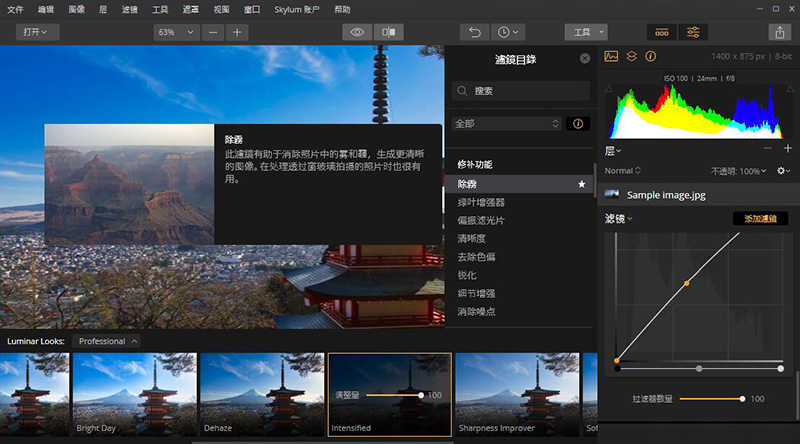Open the 图像 menu
The height and width of the screenshot is (444, 800).
[x=77, y=9]
